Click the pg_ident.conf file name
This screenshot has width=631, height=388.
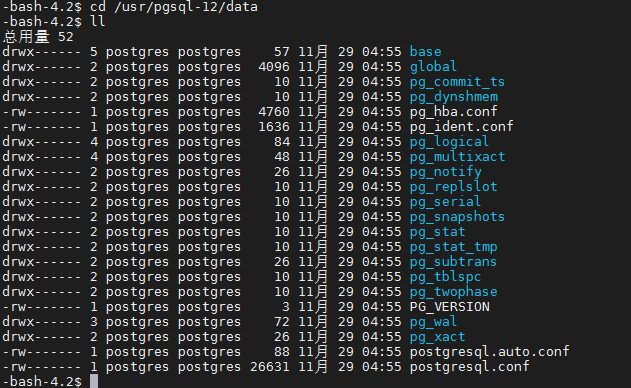[x=462, y=127]
